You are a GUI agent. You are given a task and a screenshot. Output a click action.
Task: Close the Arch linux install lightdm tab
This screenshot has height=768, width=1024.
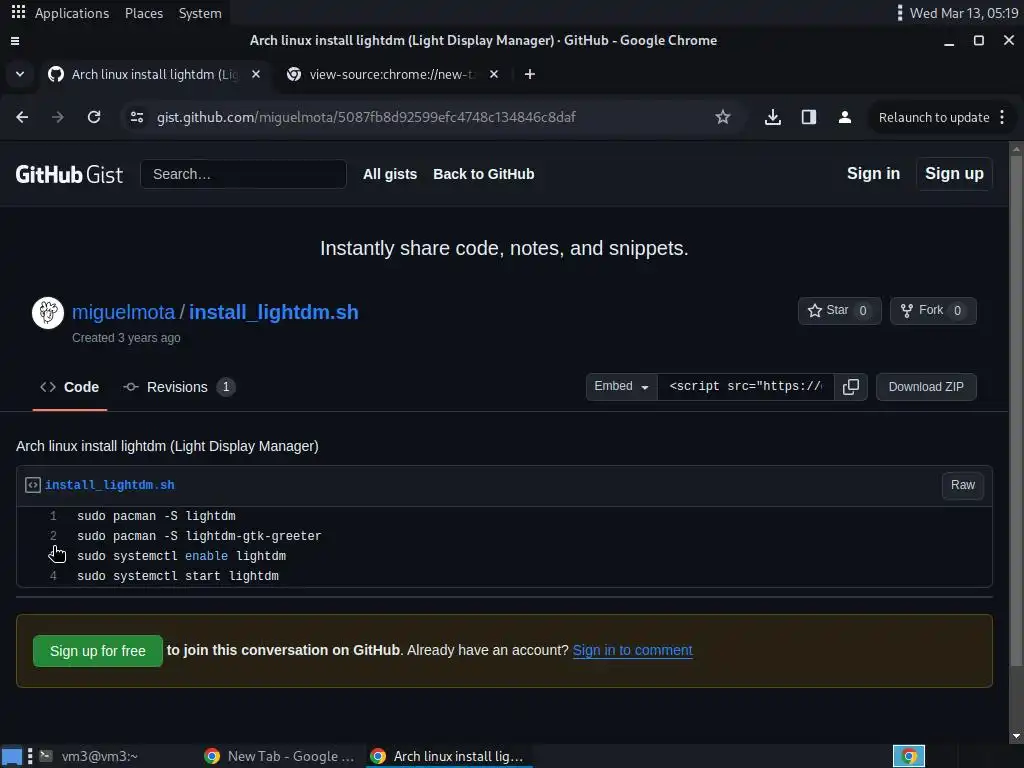(x=256, y=74)
